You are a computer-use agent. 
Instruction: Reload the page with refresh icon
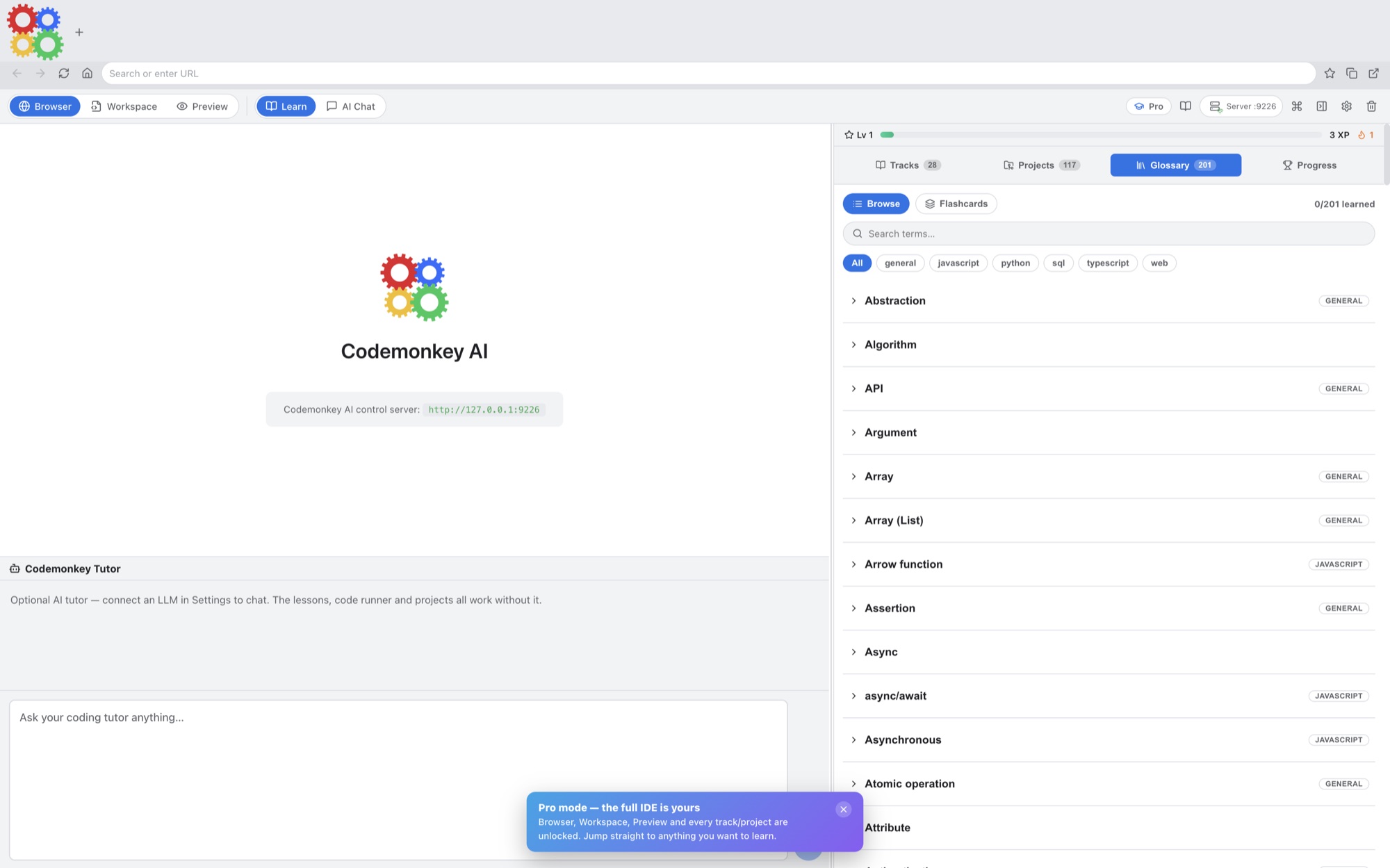coord(64,73)
